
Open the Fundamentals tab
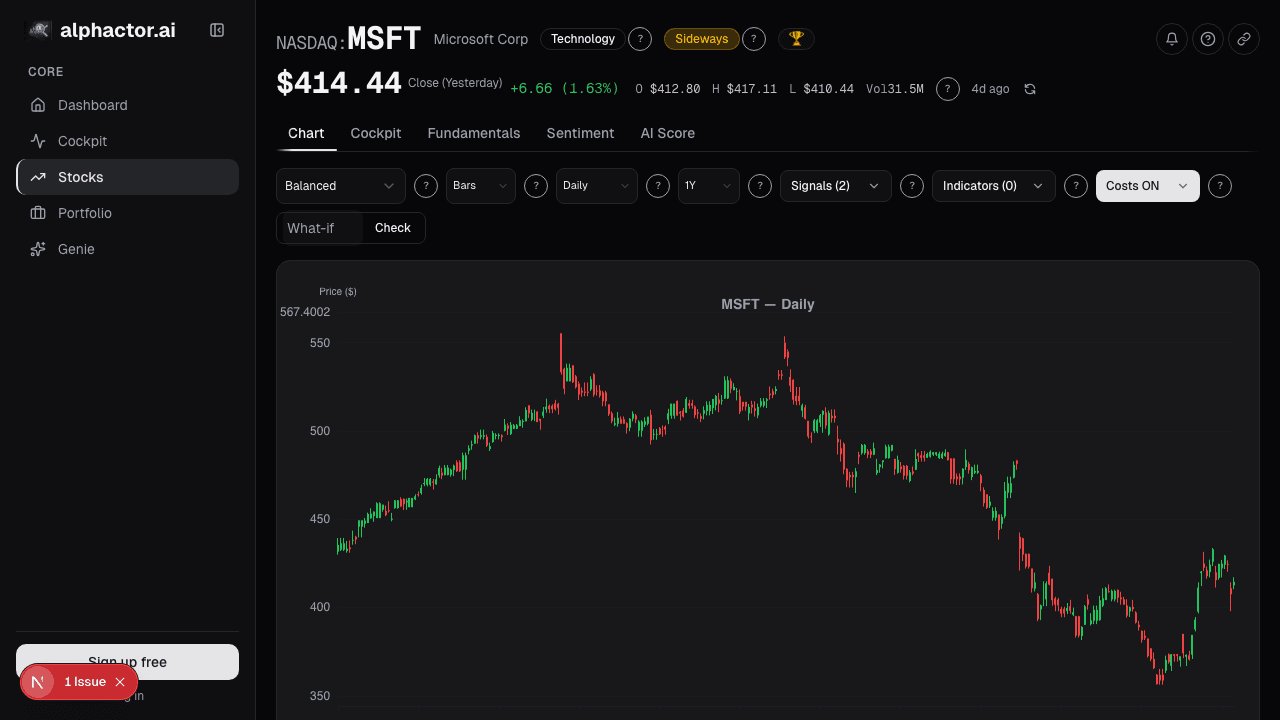coord(474,133)
